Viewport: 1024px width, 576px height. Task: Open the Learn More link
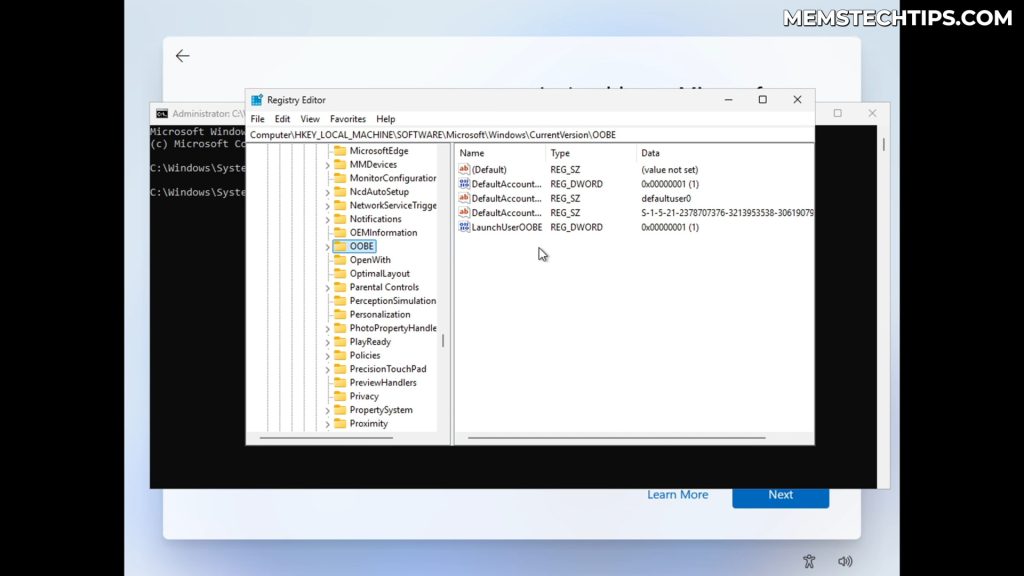678,494
